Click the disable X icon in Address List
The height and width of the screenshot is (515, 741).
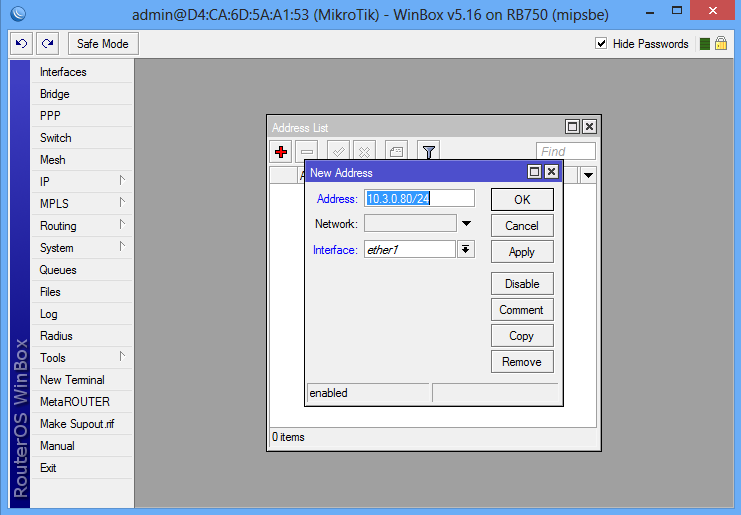(364, 152)
